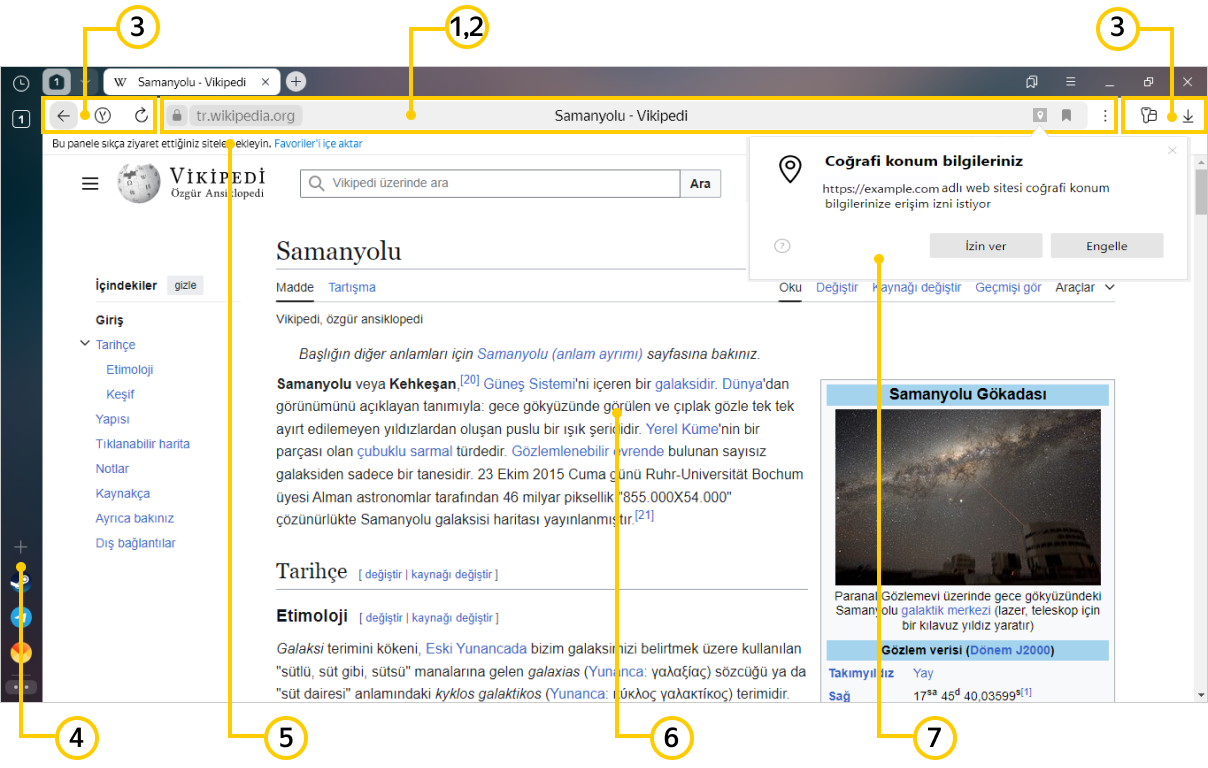Click the Engelle button in the location popup
The width and height of the screenshot is (1208, 768).
point(1106,246)
